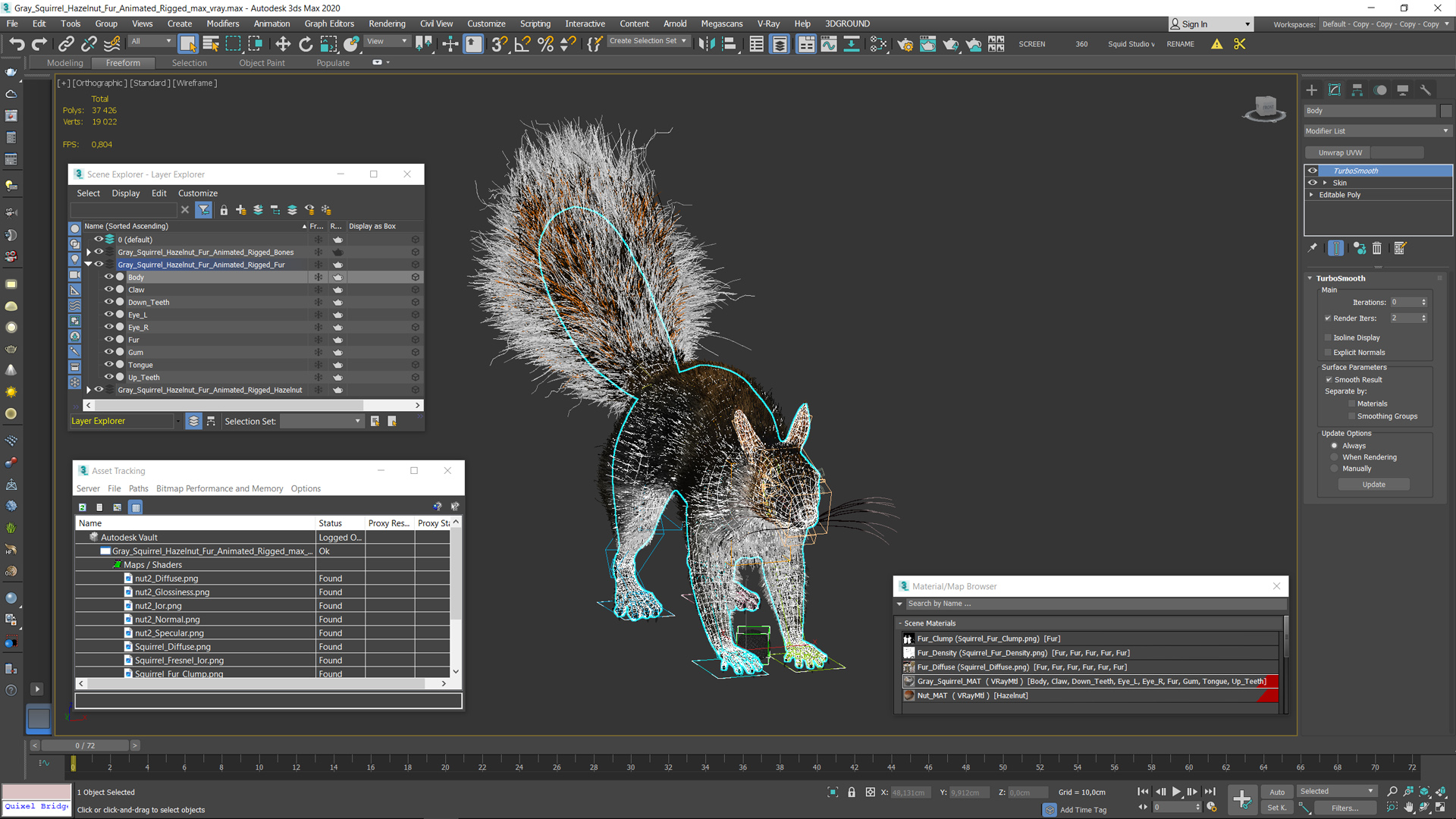Open Paths menu in Asset Tracking
The height and width of the screenshot is (819, 1456).
(138, 488)
